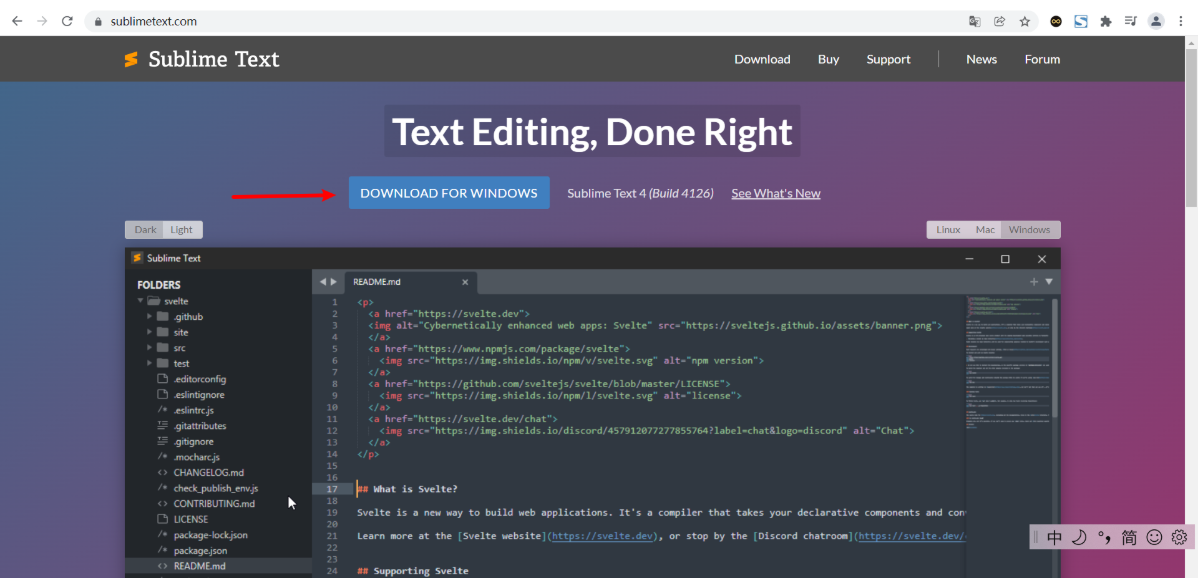Expand the test folder
Viewport: 1201px width, 580px height.
click(150, 363)
